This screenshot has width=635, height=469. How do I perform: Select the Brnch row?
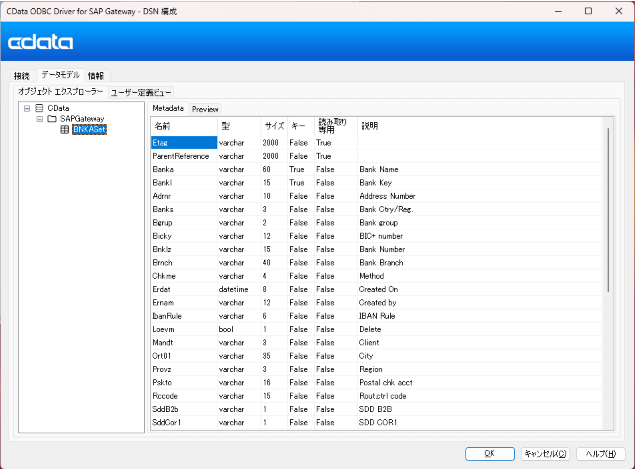pos(377,262)
